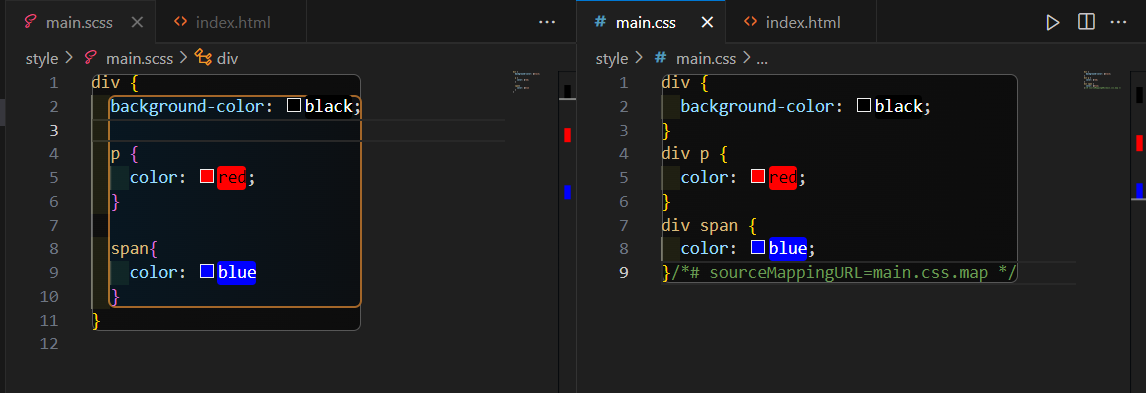Open index.html tab in right editor
1146x393 pixels.
click(x=801, y=22)
